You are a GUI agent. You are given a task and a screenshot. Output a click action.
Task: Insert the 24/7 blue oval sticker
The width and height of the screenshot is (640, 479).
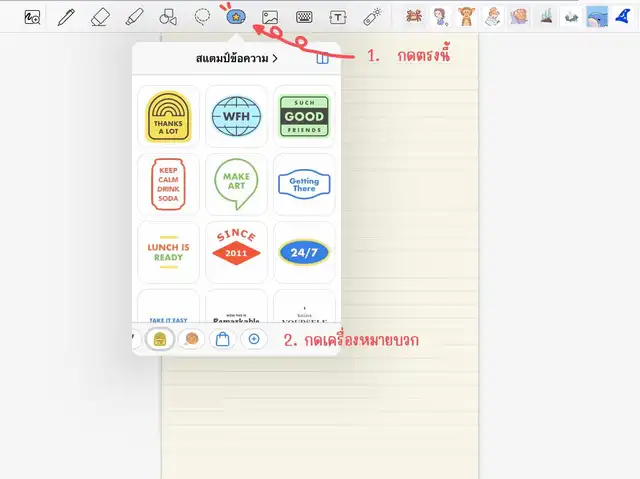[x=304, y=252]
